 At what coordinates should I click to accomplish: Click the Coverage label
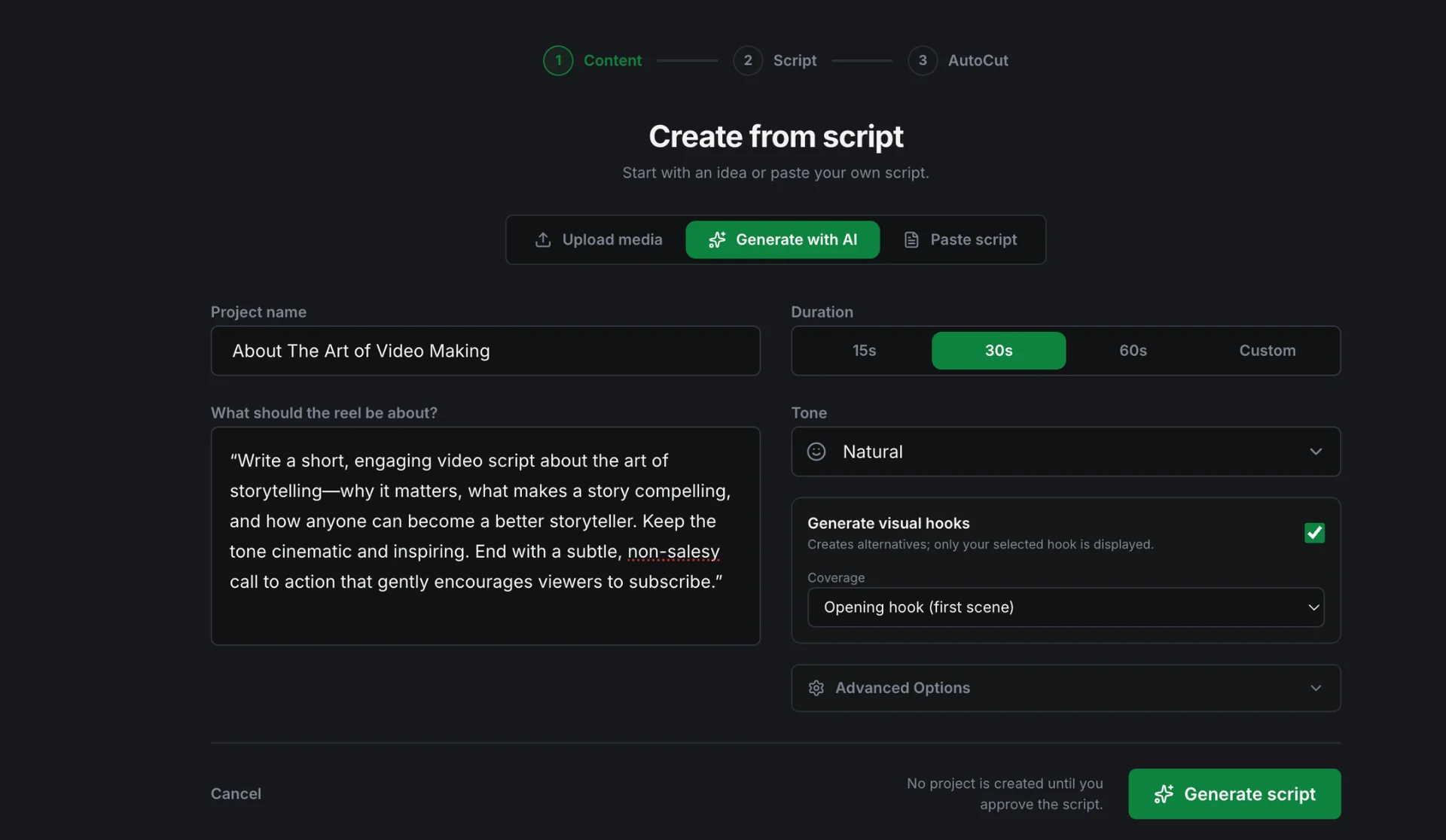pos(836,577)
